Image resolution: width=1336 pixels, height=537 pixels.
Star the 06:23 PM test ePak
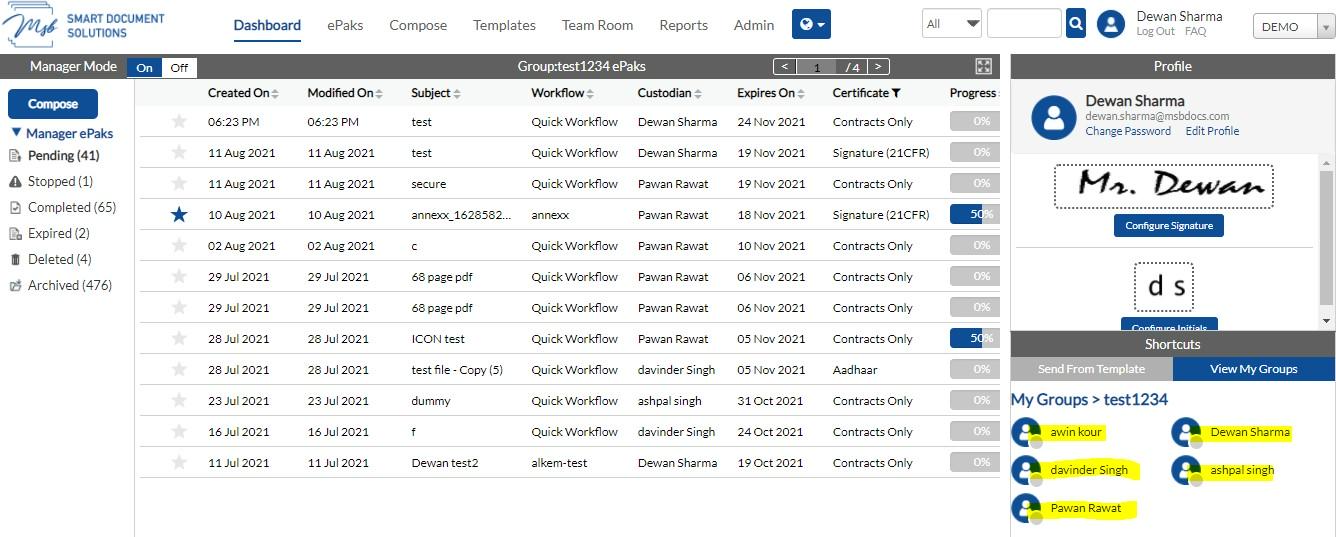pos(179,121)
